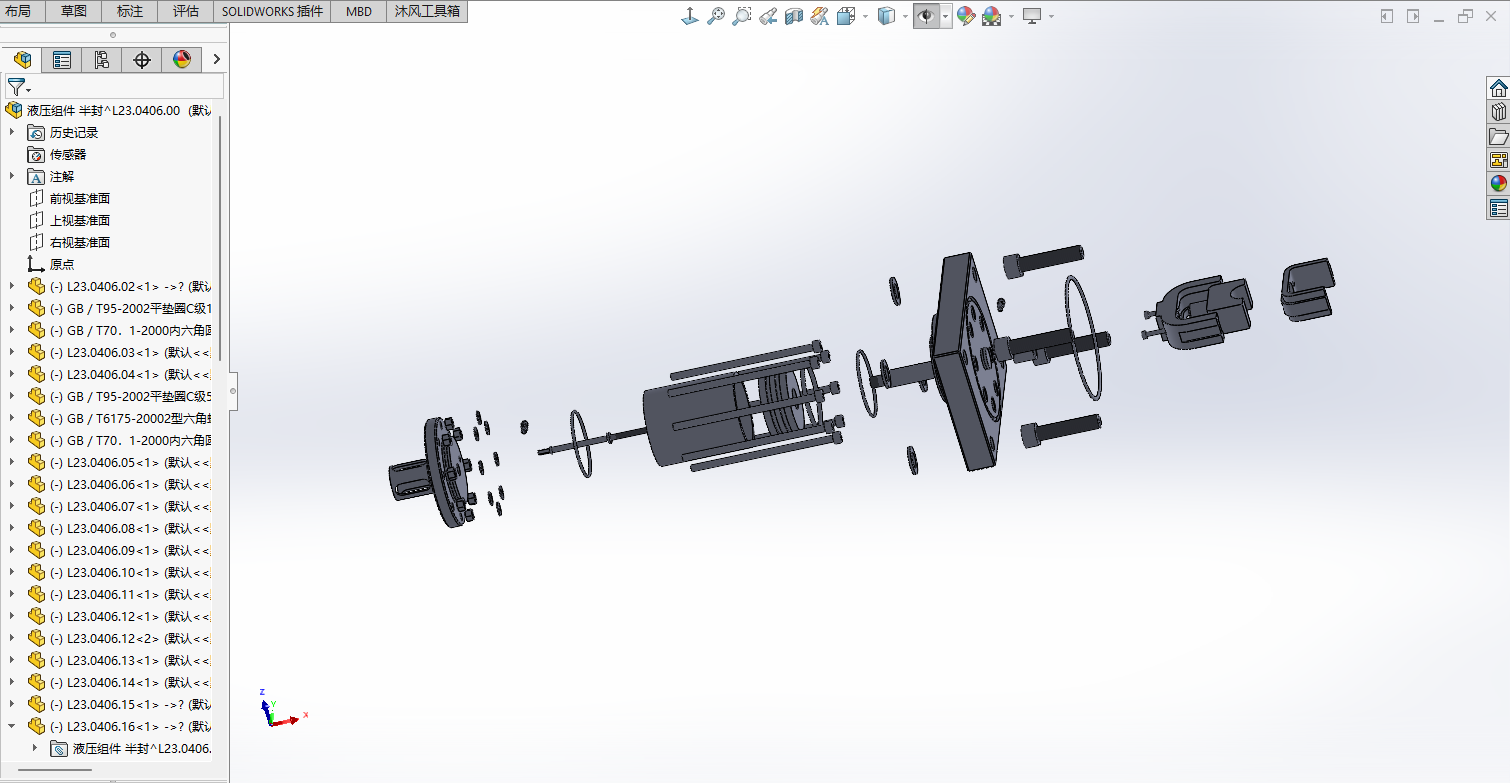This screenshot has height=783, width=1510.
Task: Collapse component L23.0406.16<1>
Action: [x=12, y=726]
